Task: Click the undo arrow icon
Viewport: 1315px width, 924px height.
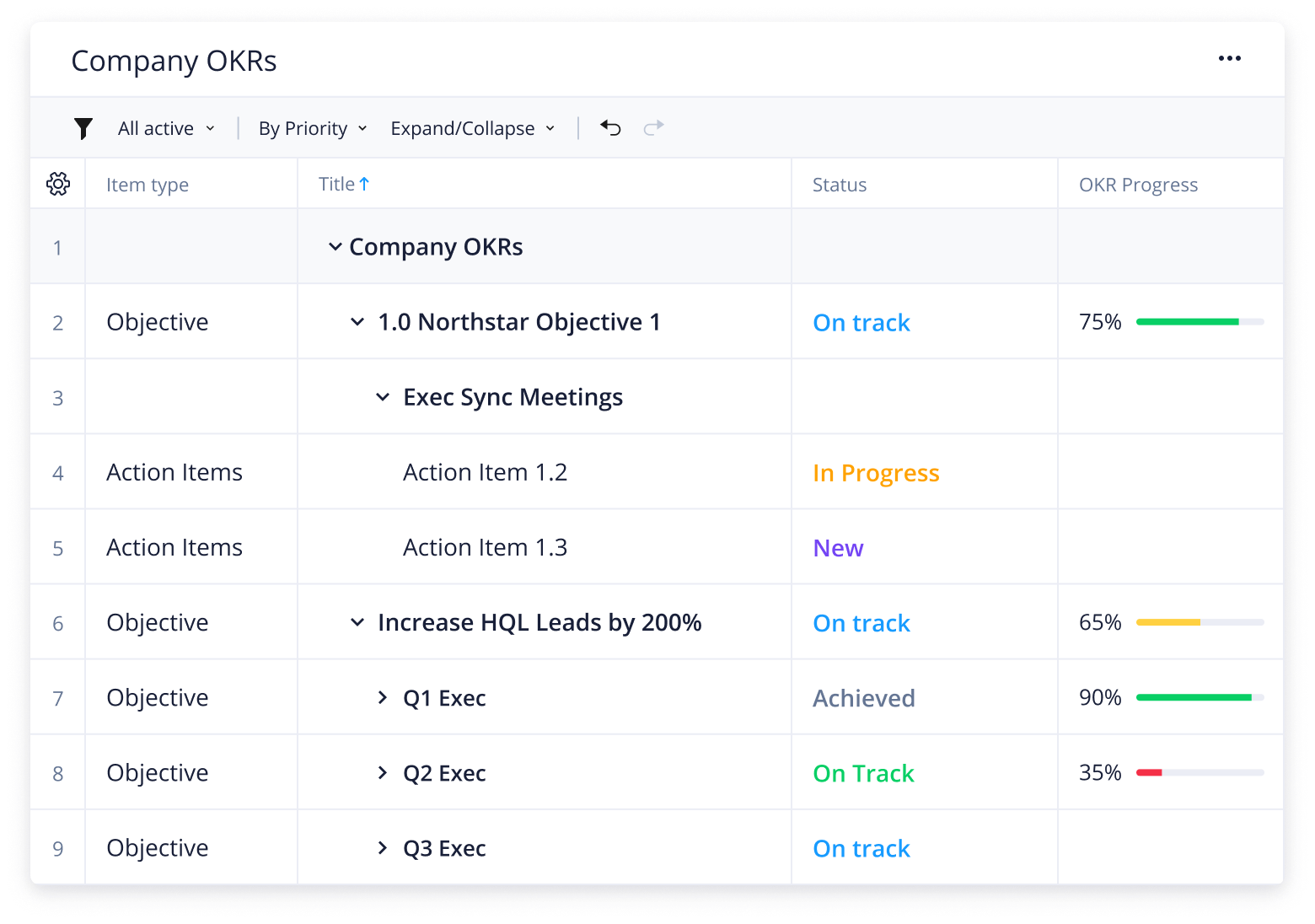Action: coord(610,127)
